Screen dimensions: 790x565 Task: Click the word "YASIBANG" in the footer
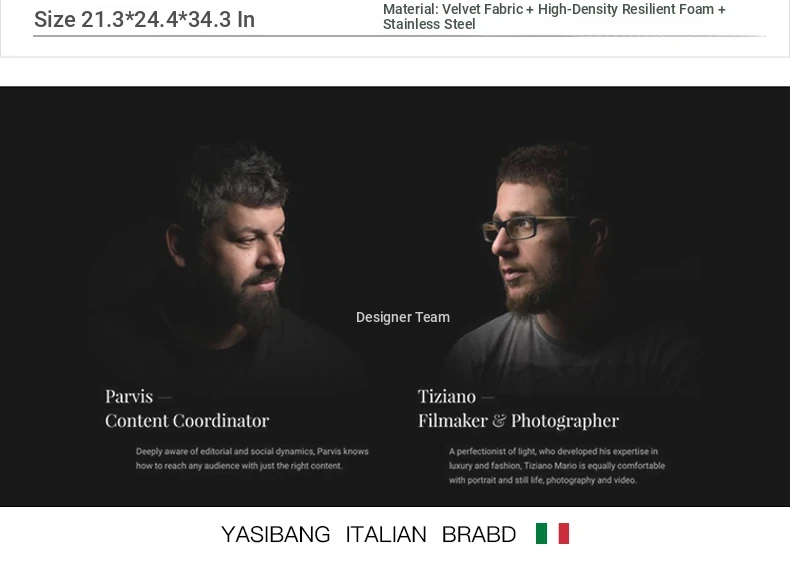pyautogui.click(x=276, y=534)
